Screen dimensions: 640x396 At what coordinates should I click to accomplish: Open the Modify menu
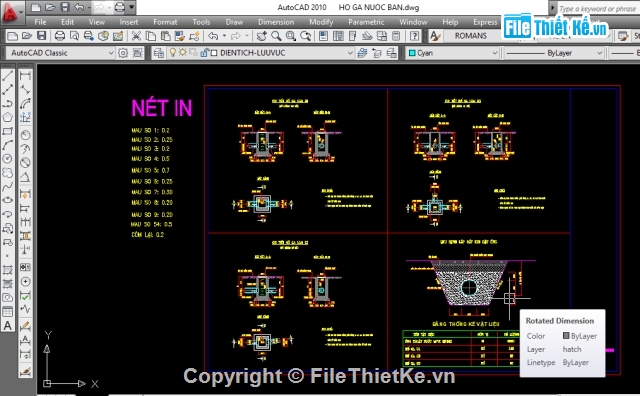coord(321,22)
